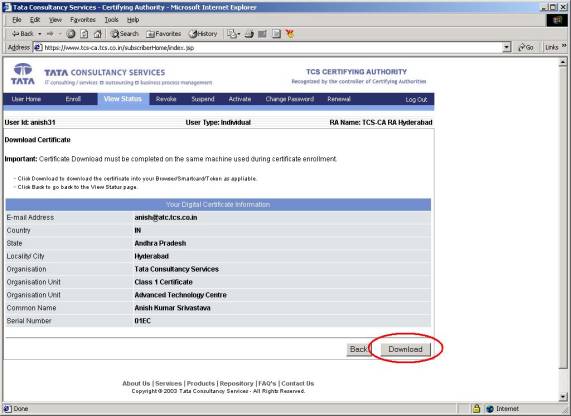Click the email value anish@atc.tcs.co.in
The width and height of the screenshot is (571, 416).
[x=166, y=217]
